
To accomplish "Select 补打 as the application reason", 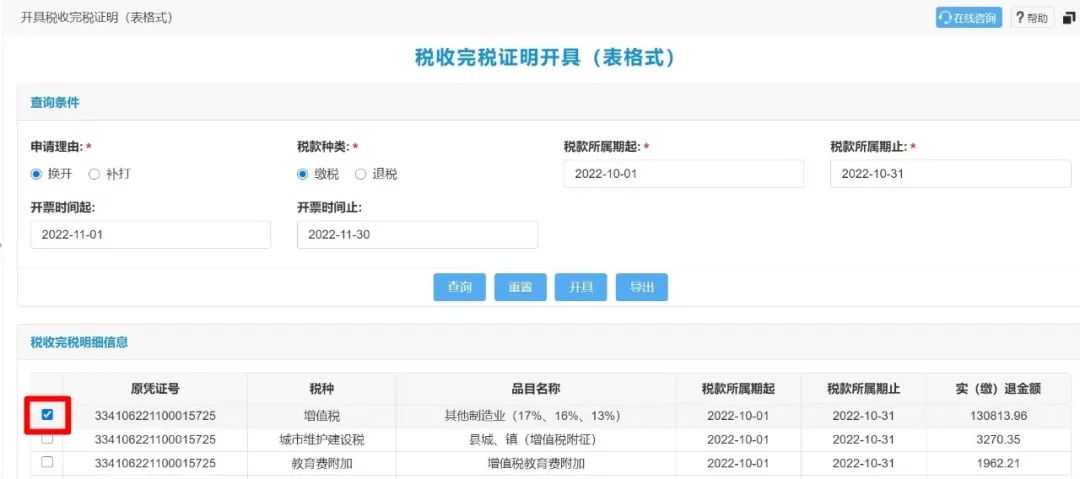I will [x=94, y=174].
